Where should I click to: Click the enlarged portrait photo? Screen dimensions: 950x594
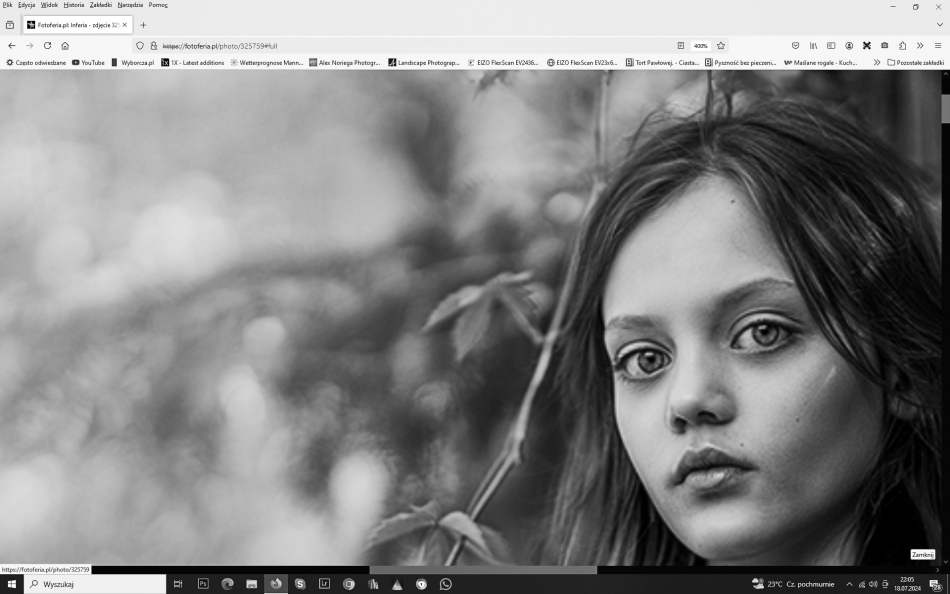(470, 318)
